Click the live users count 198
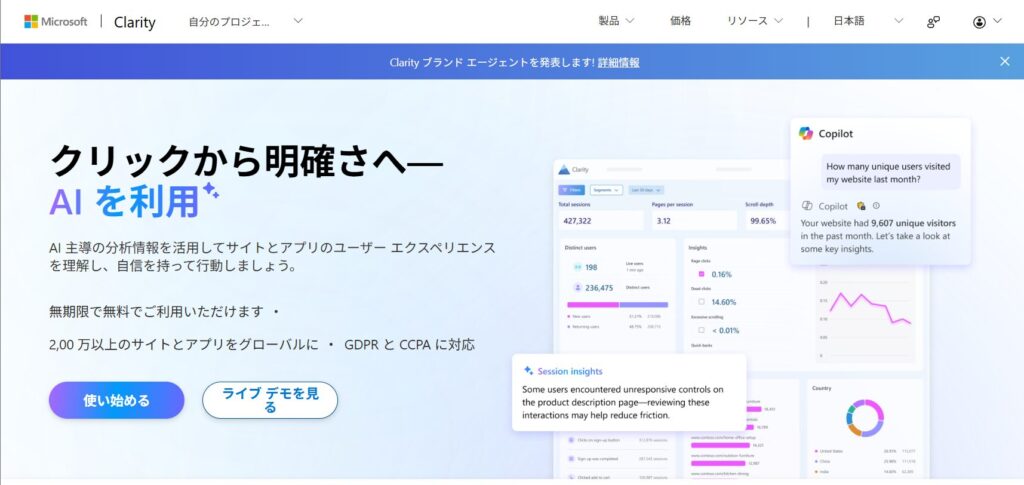 591,267
